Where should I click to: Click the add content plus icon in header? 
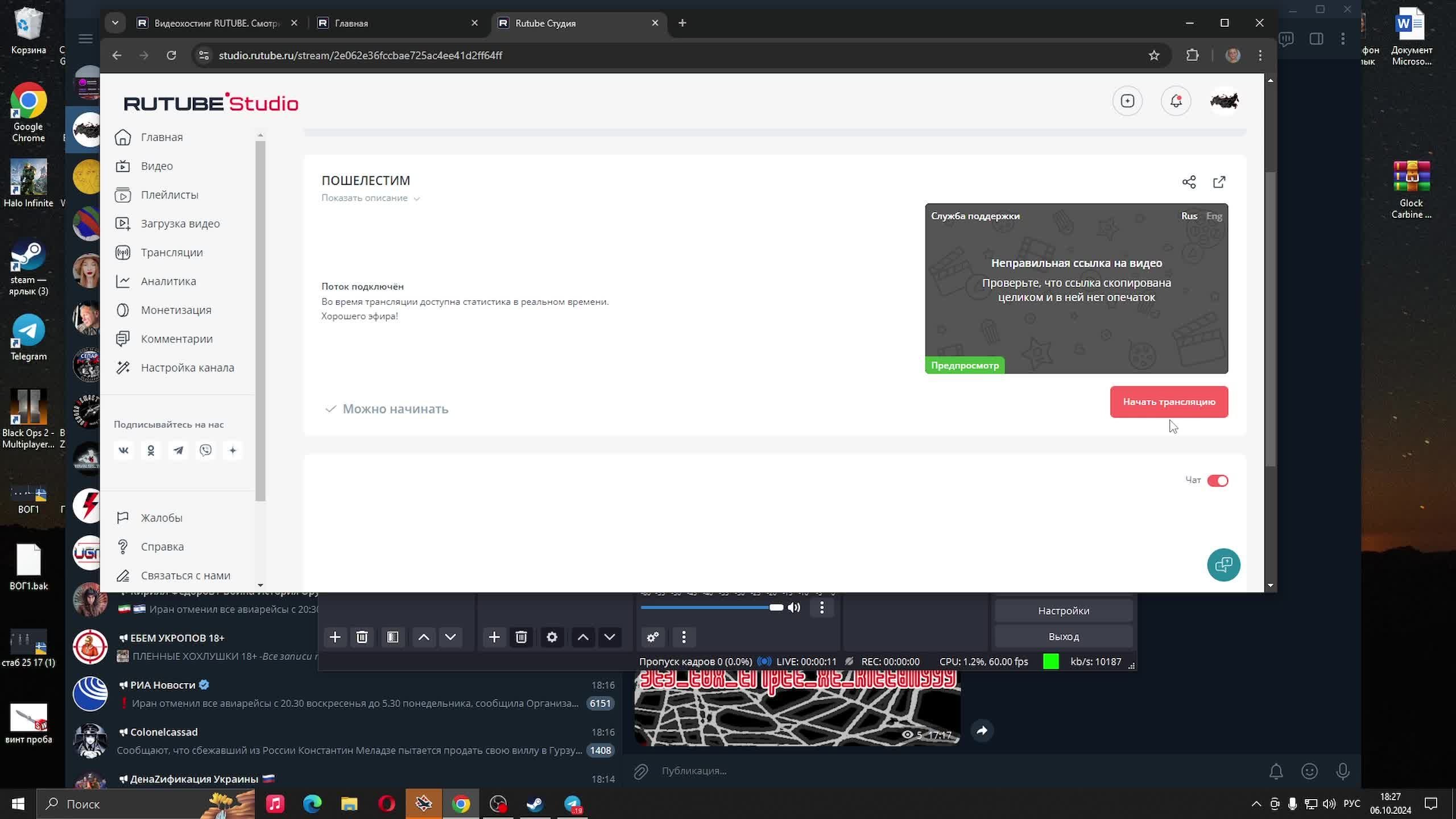pos(1127,101)
